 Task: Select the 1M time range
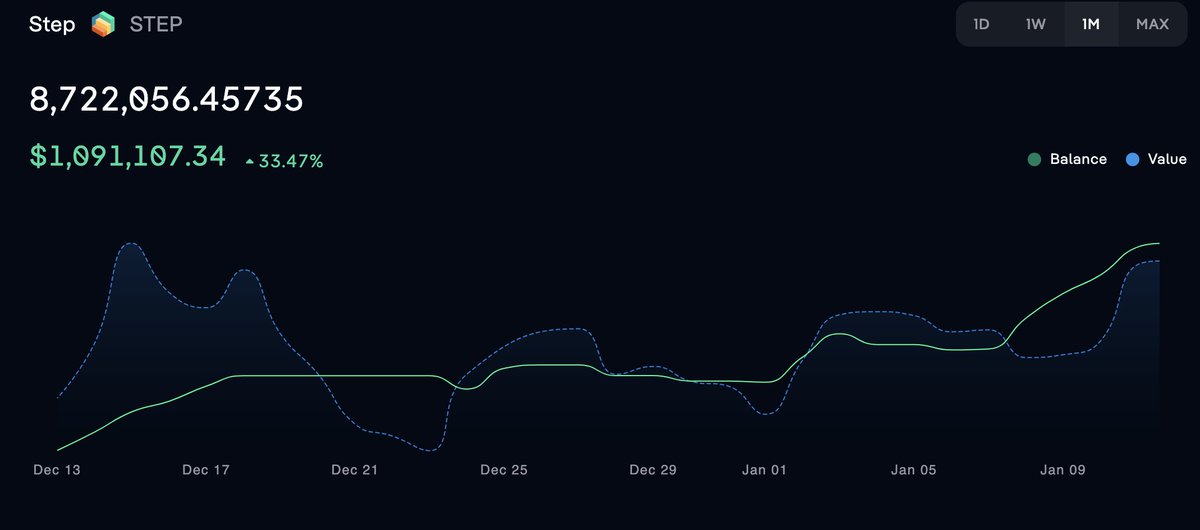pyautogui.click(x=1090, y=24)
